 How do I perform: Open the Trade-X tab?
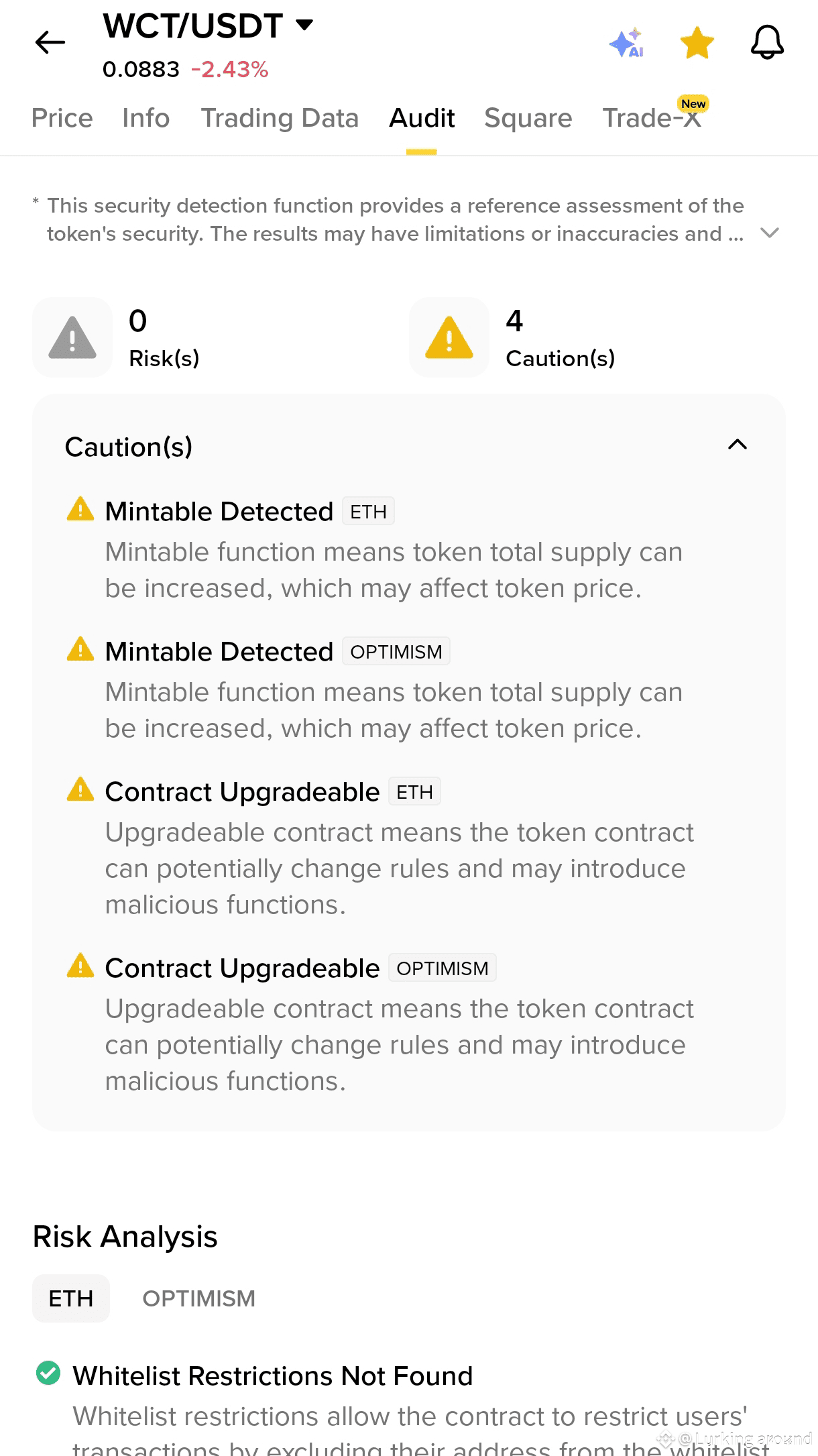[x=652, y=118]
